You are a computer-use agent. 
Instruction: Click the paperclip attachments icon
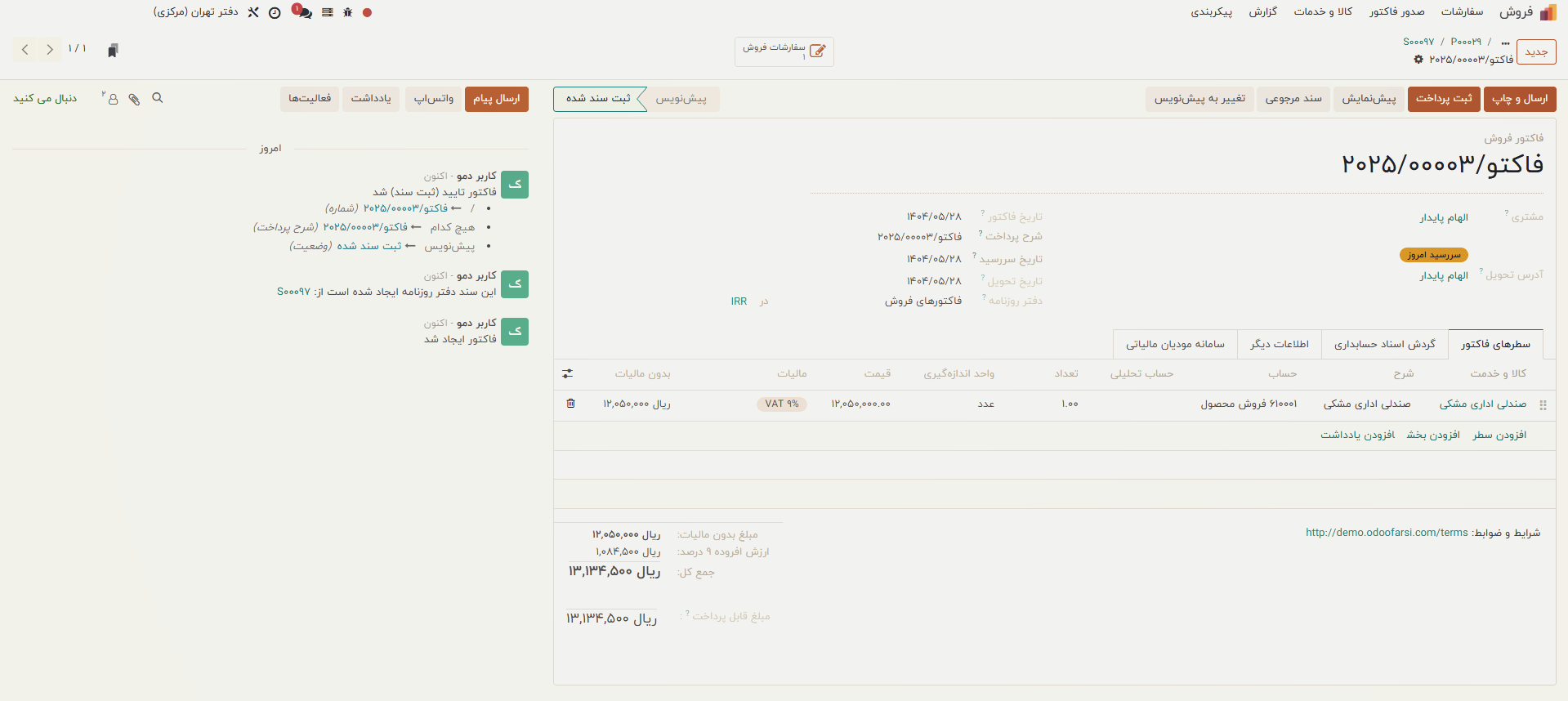[134, 99]
